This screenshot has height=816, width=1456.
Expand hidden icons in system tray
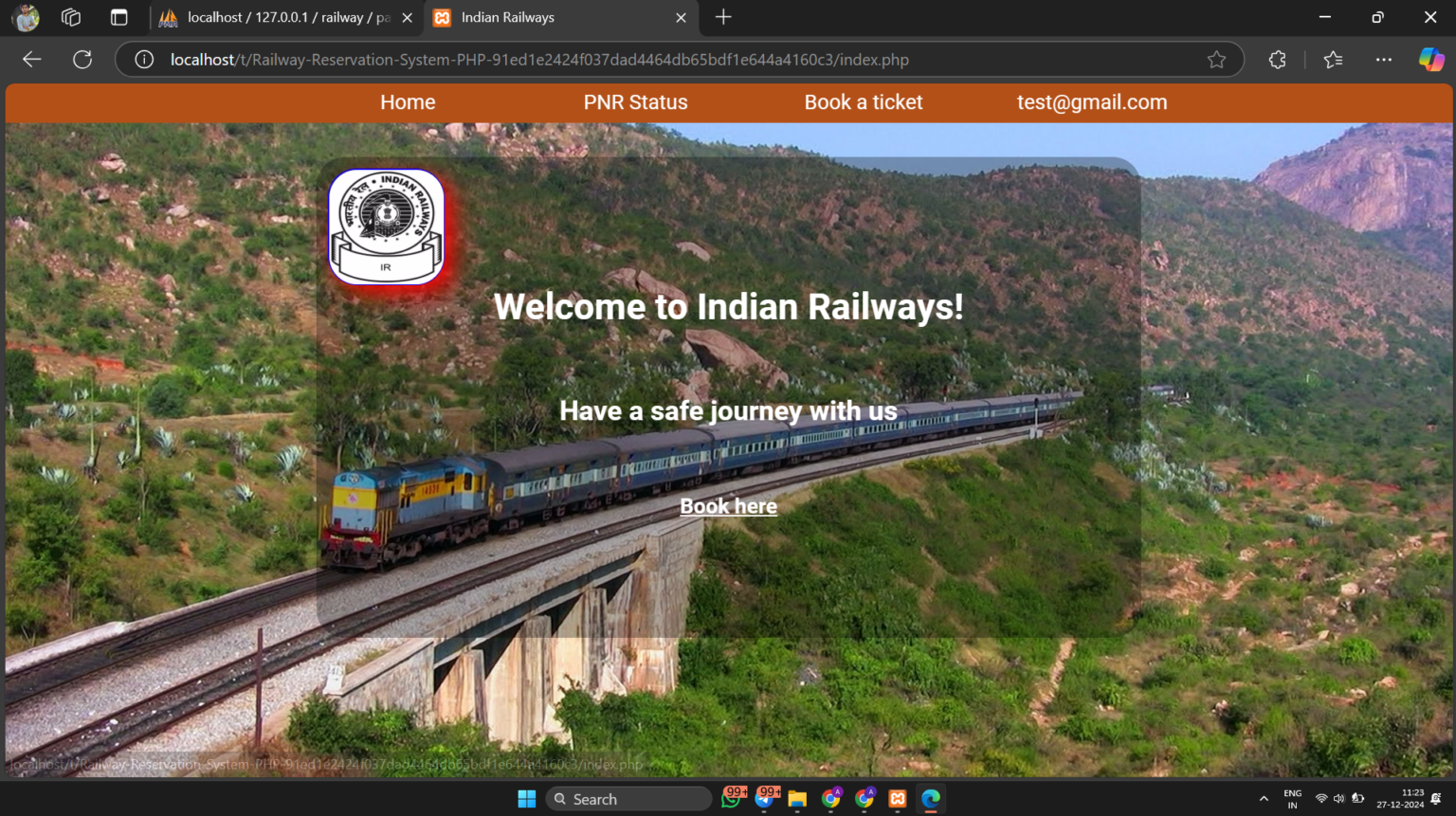click(1265, 798)
